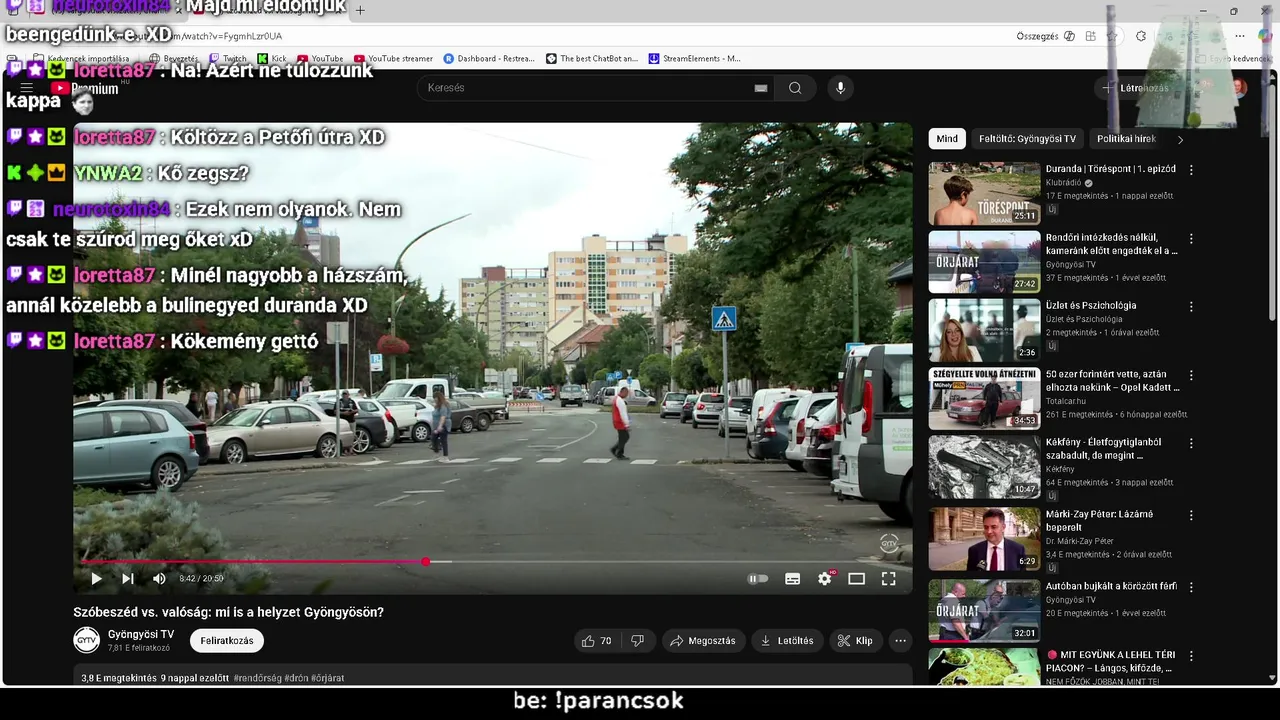This screenshot has height=720, width=1280.
Task: Open the #őrjárat hashtag link
Action: pos(327,678)
